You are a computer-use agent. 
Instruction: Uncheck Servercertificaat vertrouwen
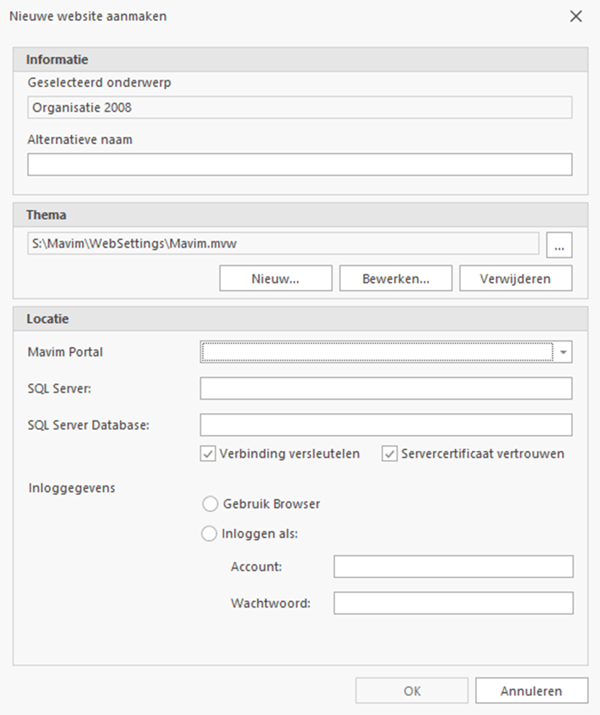[389, 454]
